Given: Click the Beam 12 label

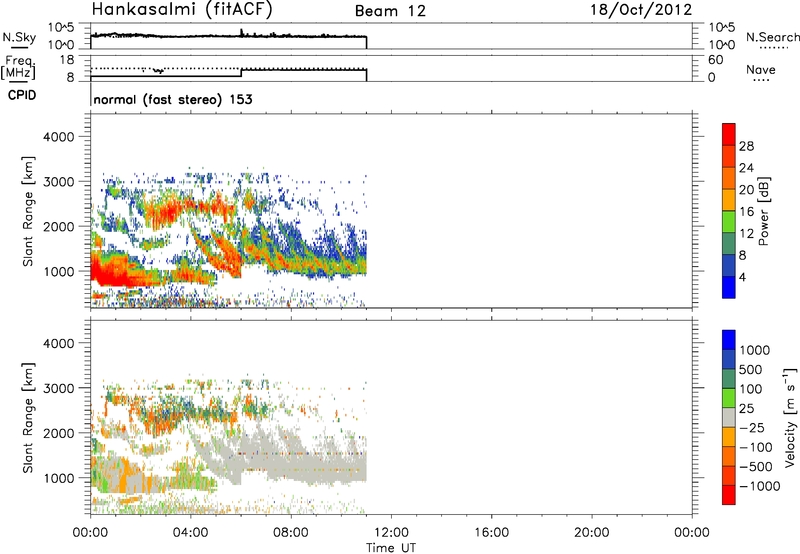Looking at the screenshot, I should (x=390, y=11).
